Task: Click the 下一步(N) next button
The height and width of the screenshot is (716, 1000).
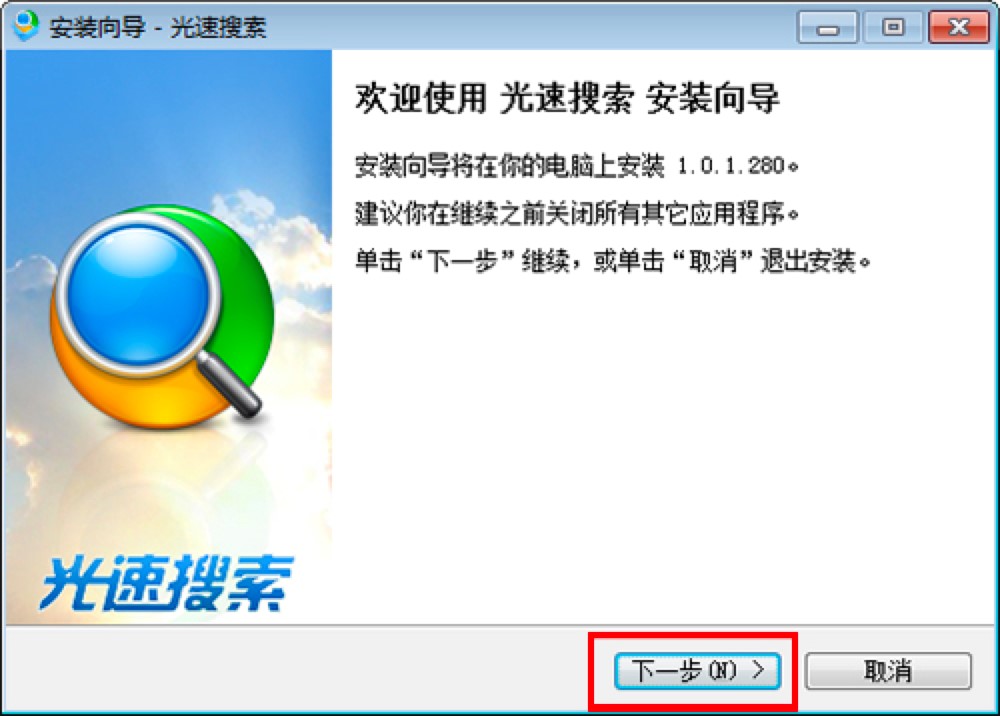Action: pos(697,671)
